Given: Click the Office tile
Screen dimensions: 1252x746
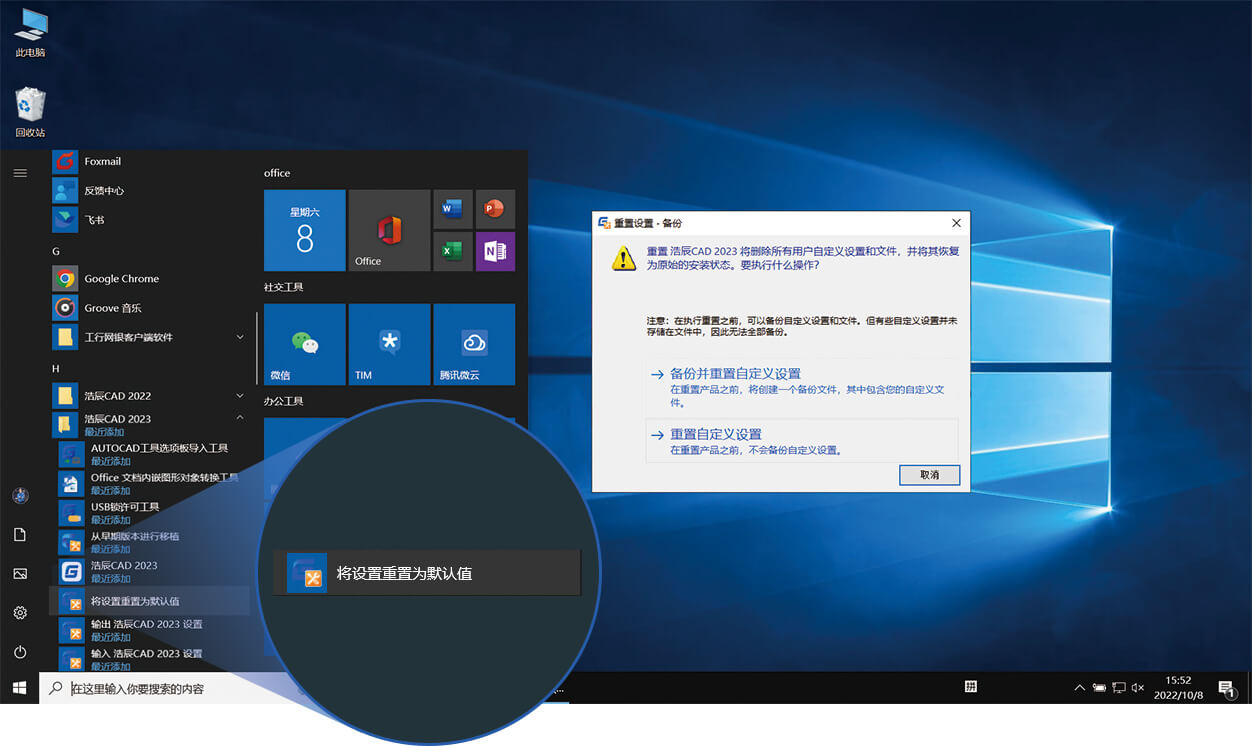Looking at the screenshot, I should (x=389, y=230).
